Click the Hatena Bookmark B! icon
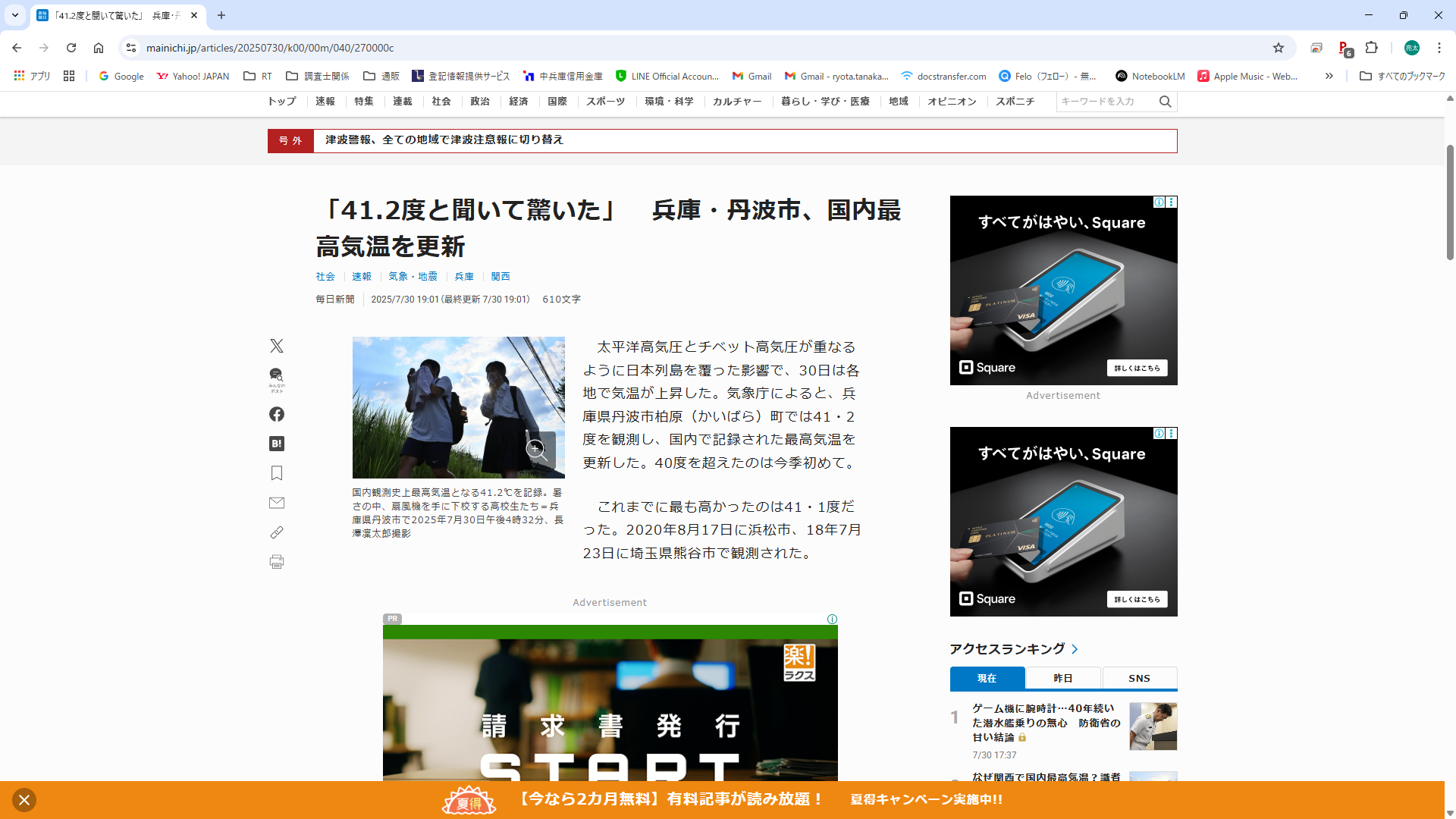 pyautogui.click(x=277, y=444)
